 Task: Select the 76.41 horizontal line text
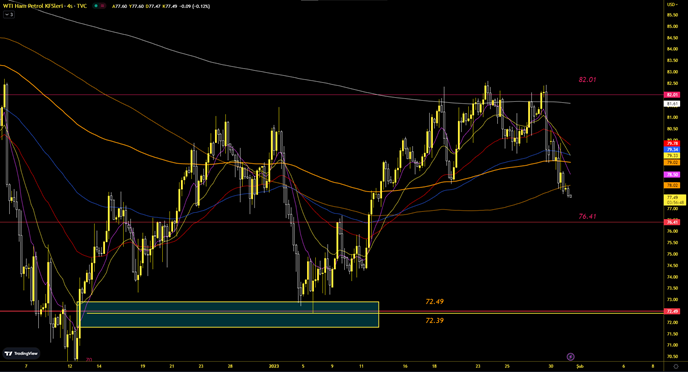[x=587, y=216]
